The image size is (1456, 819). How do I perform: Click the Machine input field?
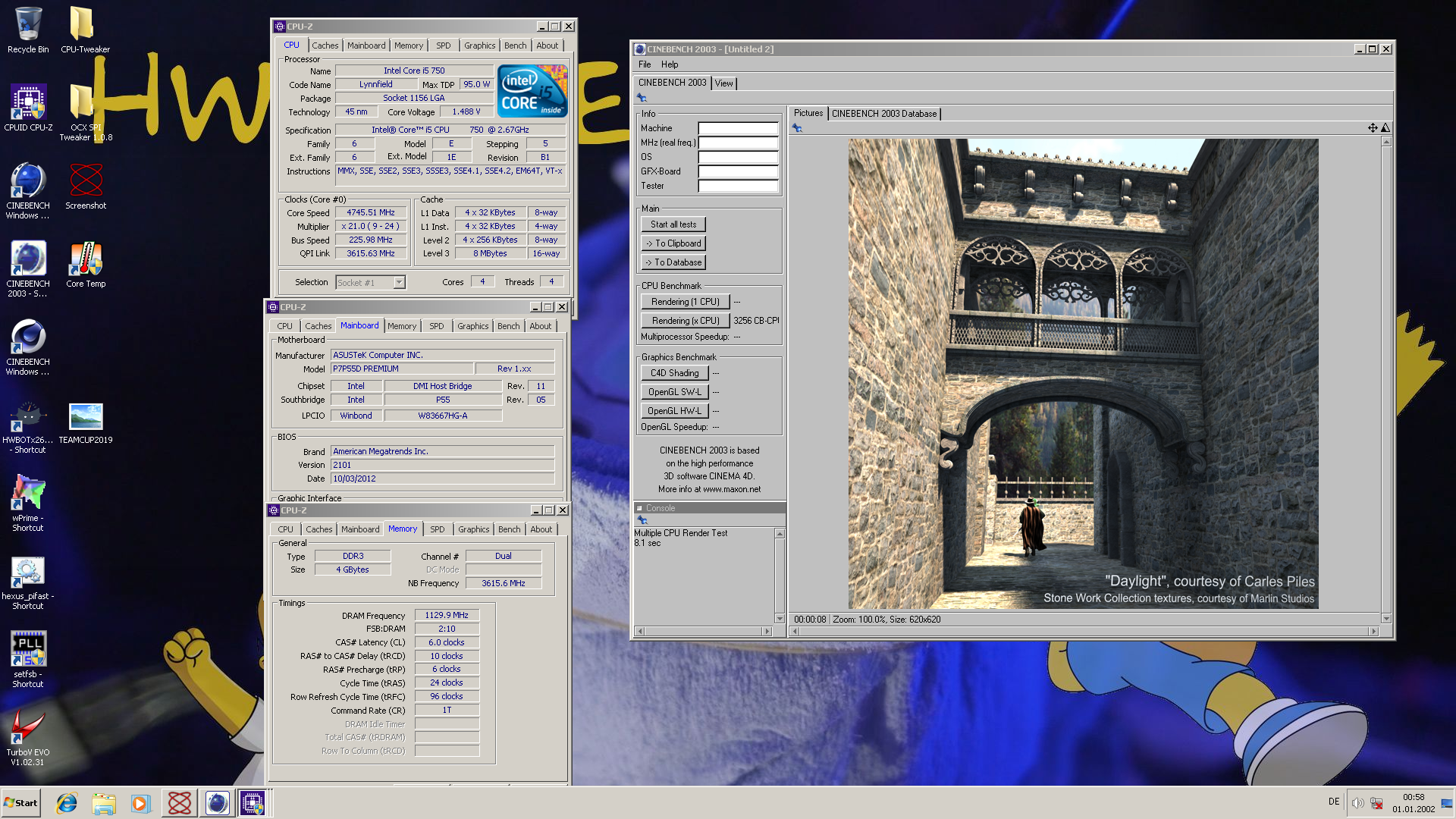pos(738,128)
